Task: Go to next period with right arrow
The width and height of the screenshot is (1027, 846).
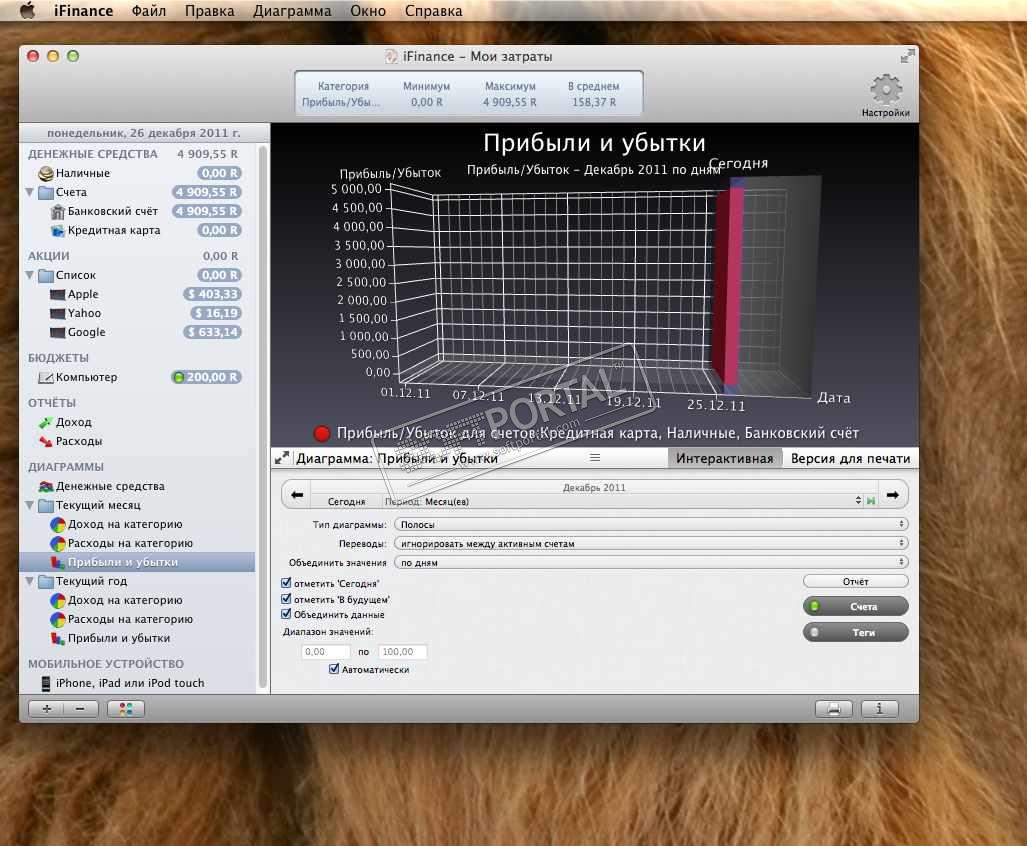Action: (x=893, y=495)
